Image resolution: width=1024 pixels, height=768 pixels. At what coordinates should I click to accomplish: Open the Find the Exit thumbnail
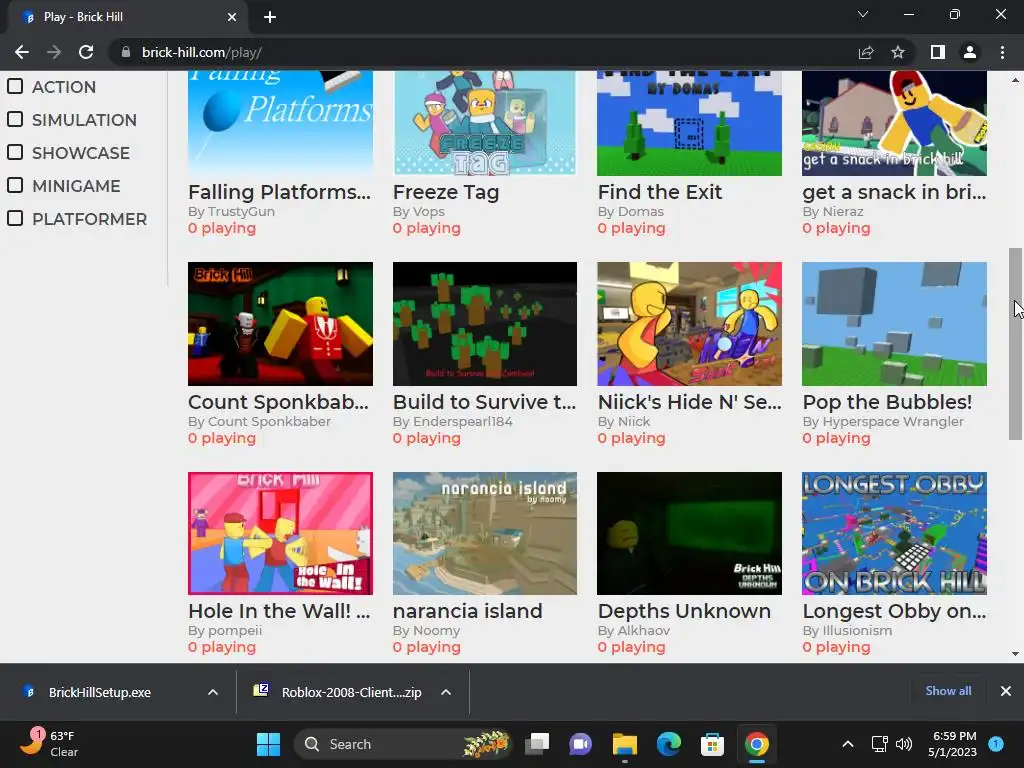click(689, 123)
